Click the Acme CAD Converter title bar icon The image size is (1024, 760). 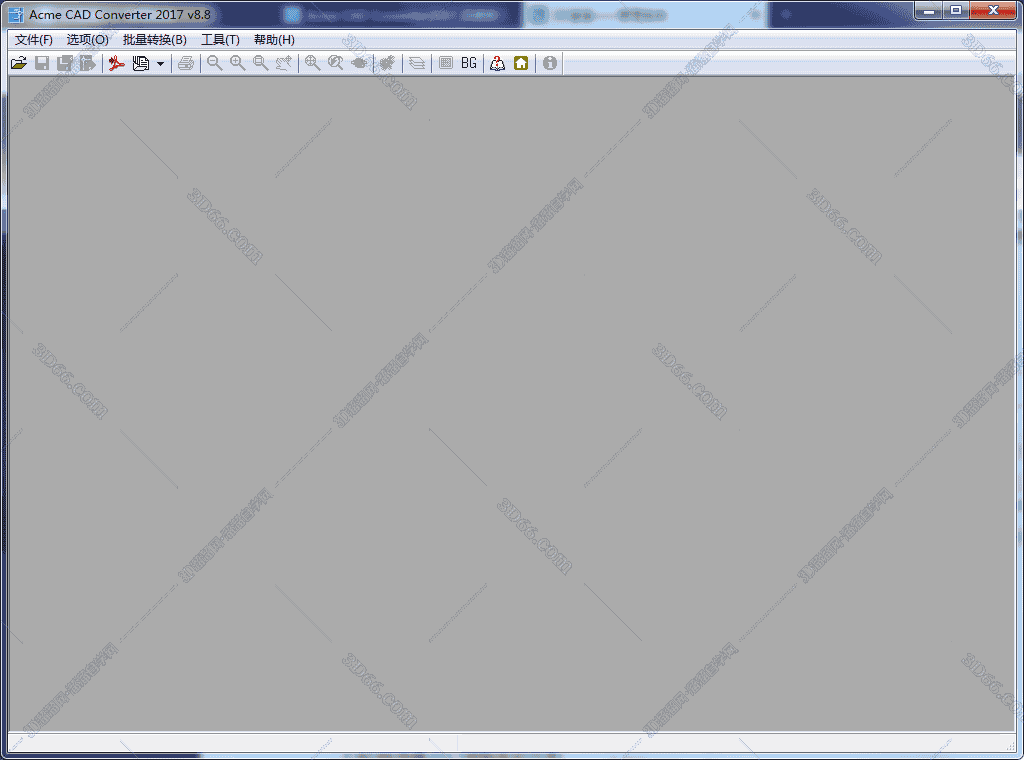click(x=16, y=14)
